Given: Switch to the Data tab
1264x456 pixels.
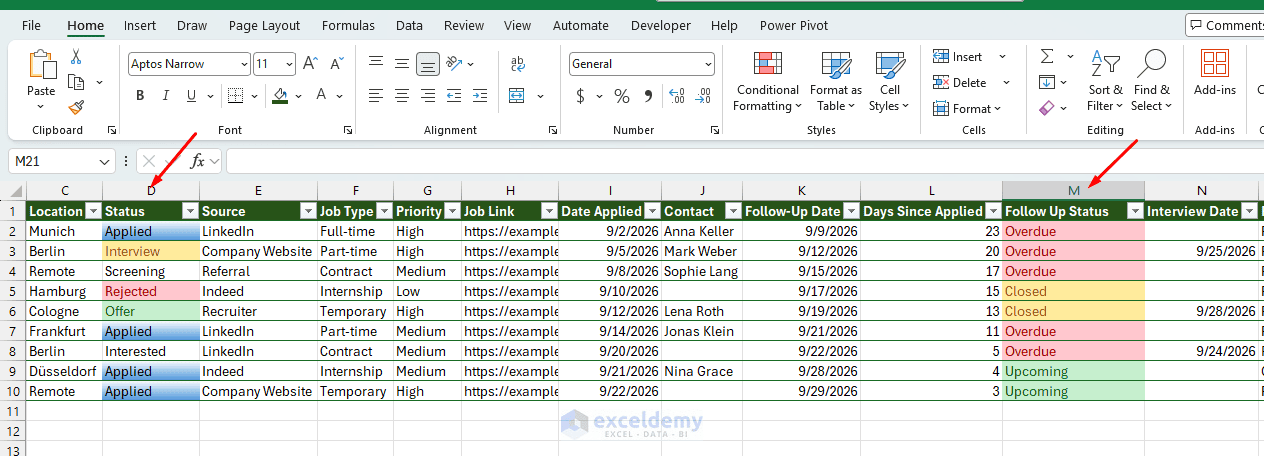Looking at the screenshot, I should click(x=409, y=25).
